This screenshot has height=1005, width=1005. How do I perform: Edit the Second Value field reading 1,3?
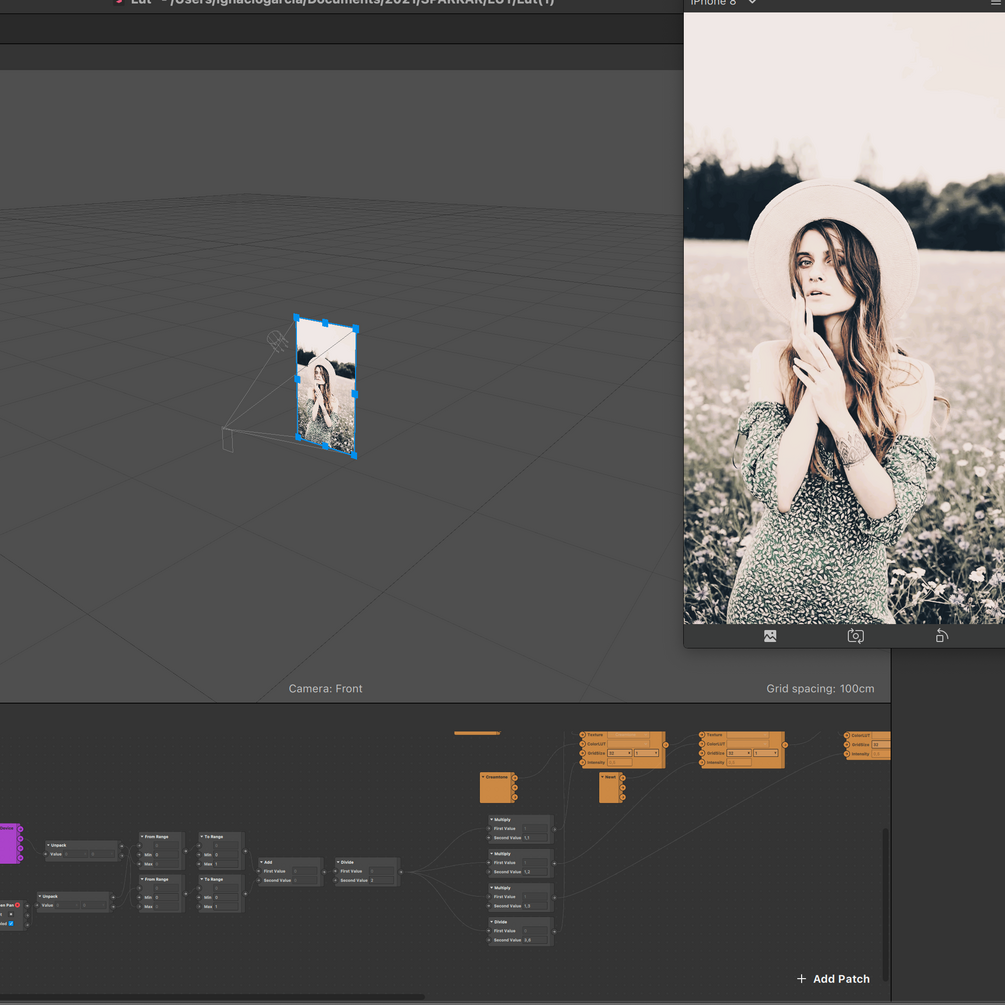pyautogui.click(x=536, y=906)
